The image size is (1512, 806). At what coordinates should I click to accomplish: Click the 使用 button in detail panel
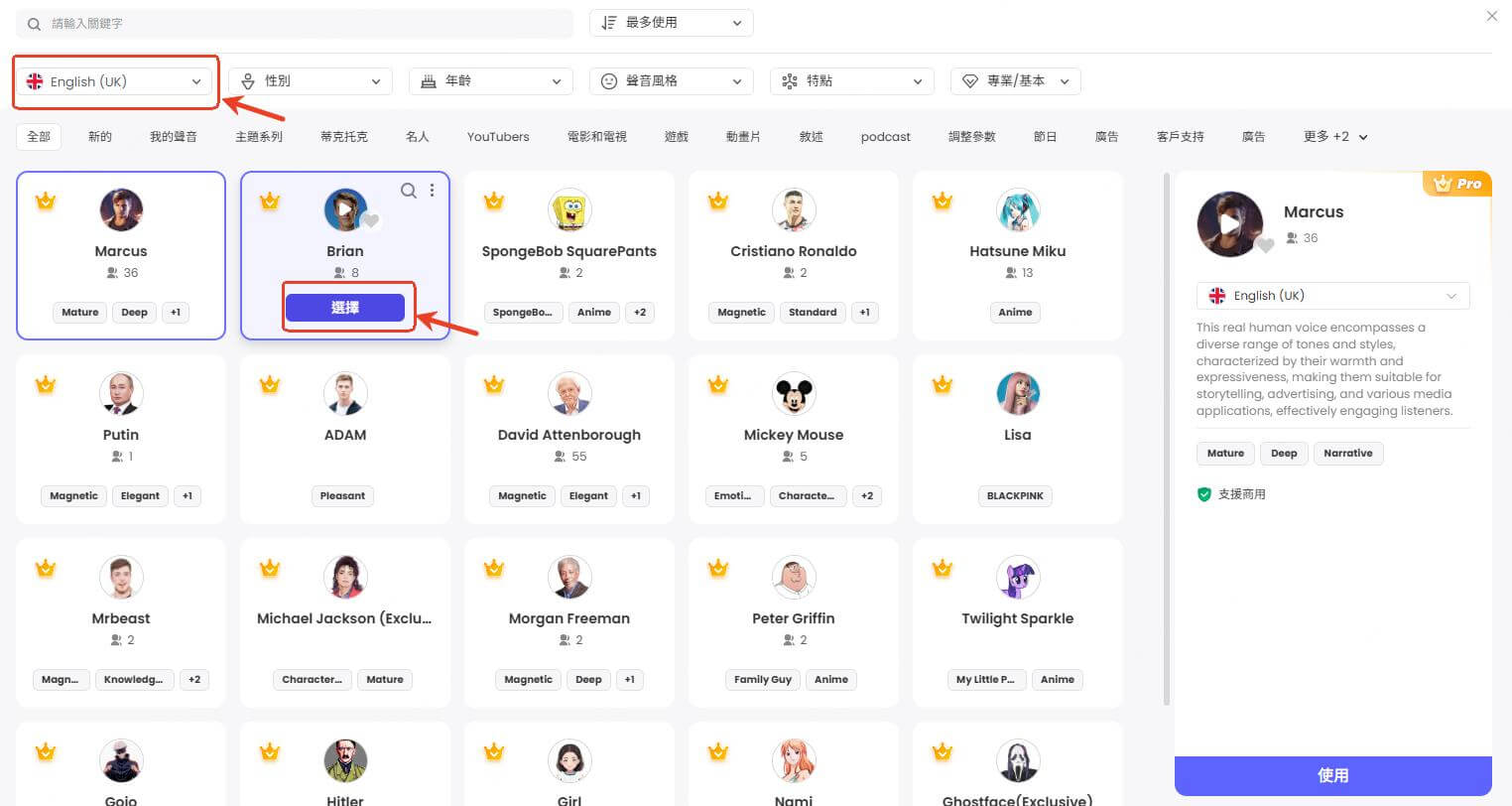[x=1333, y=775]
